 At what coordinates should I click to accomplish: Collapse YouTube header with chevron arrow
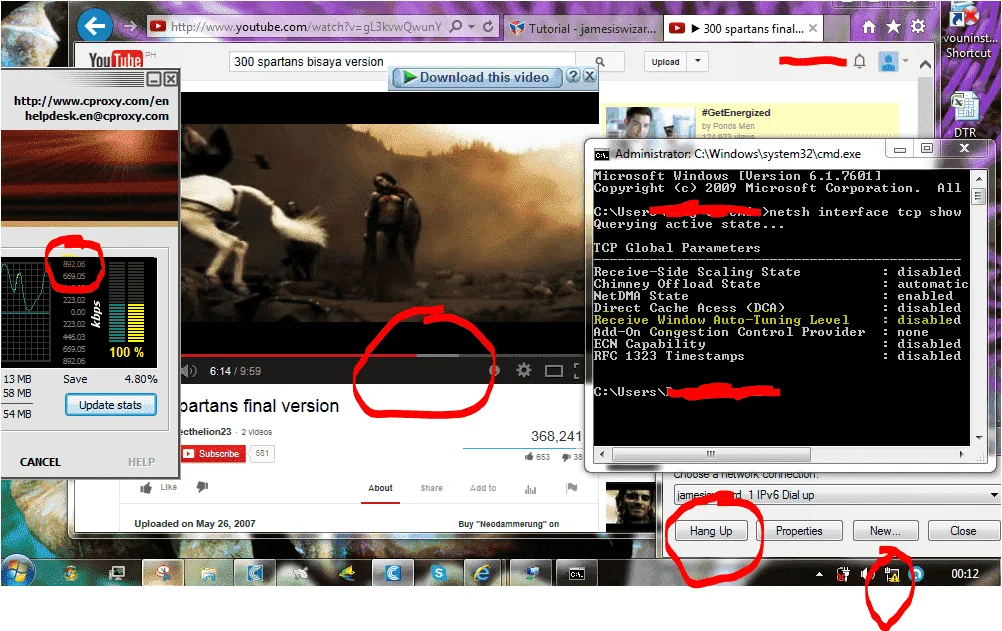pyautogui.click(x=925, y=64)
